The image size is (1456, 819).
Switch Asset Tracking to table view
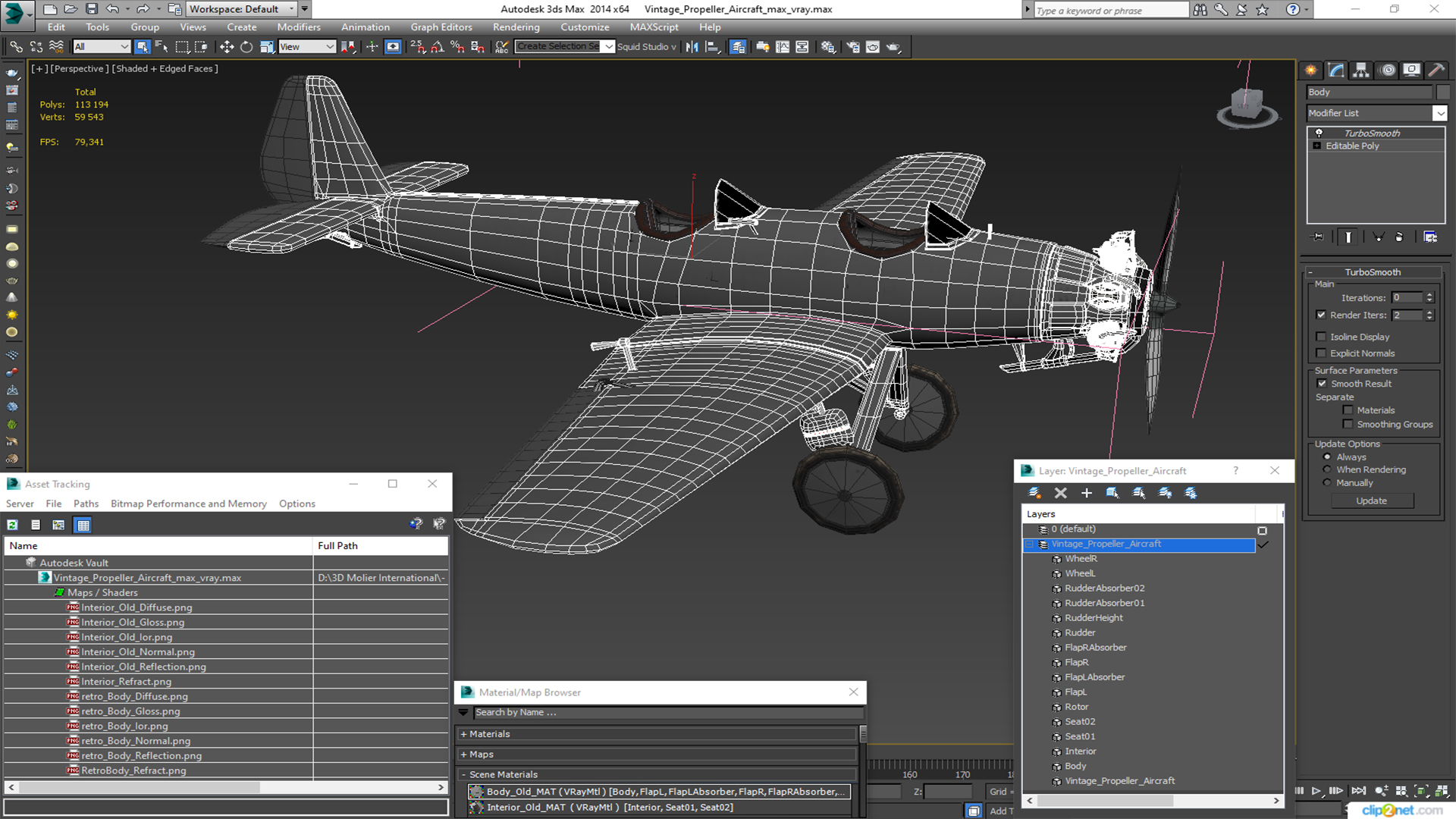83,525
